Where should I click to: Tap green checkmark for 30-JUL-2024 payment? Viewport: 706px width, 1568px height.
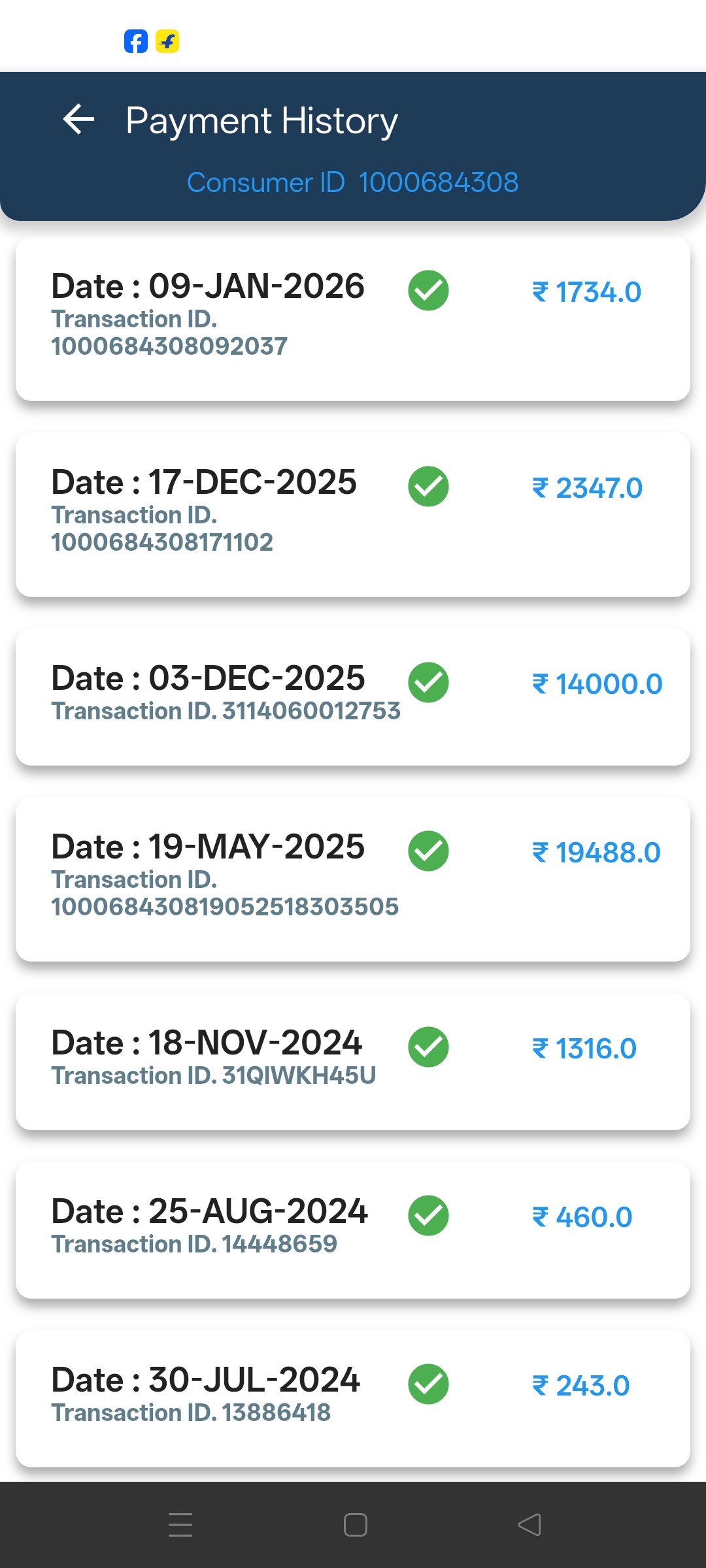(428, 1384)
